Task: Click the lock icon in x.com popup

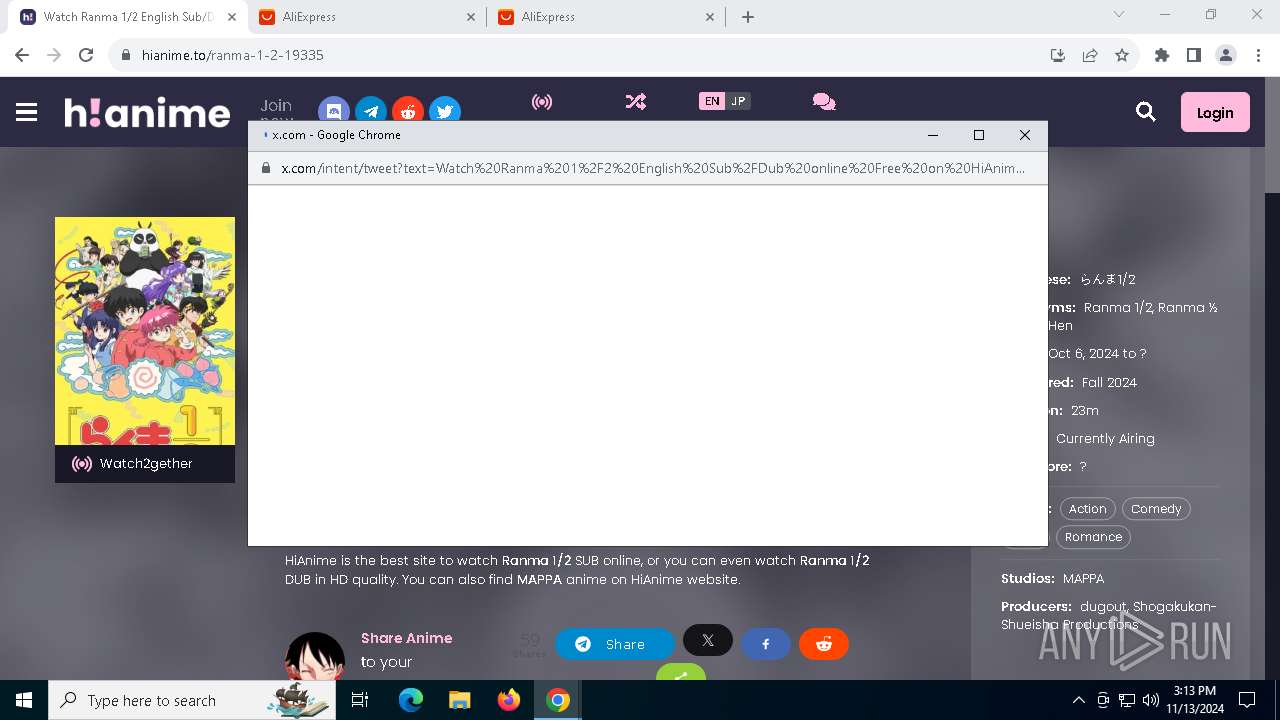Action: [266, 168]
